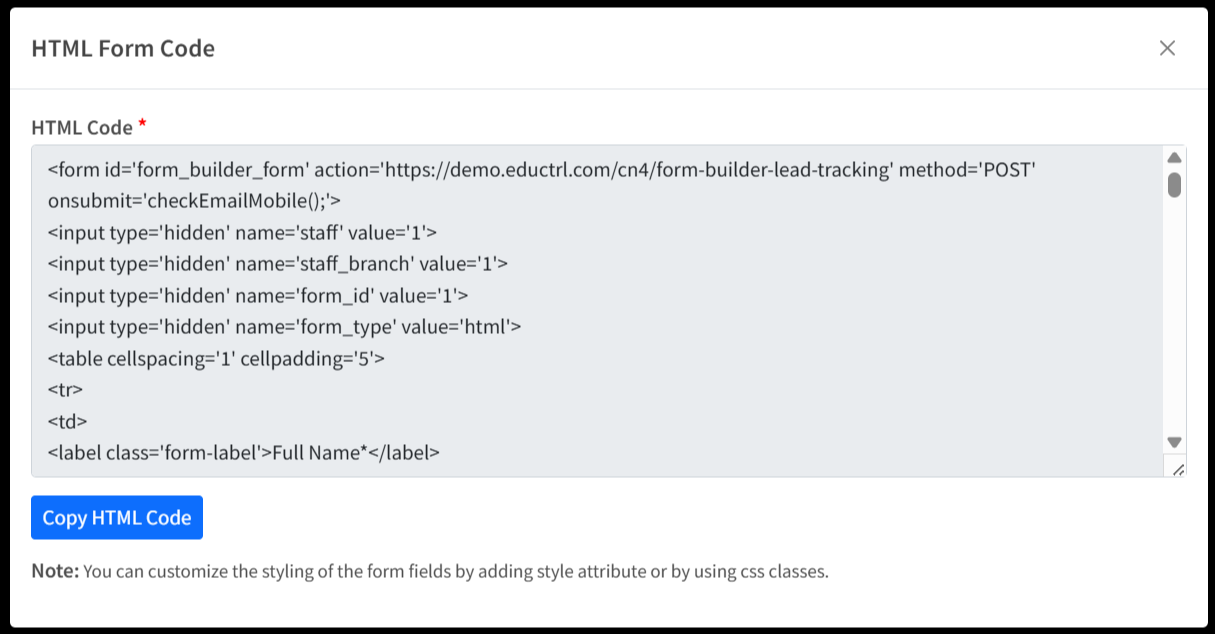Place cursor on the <tr> line

(66, 389)
